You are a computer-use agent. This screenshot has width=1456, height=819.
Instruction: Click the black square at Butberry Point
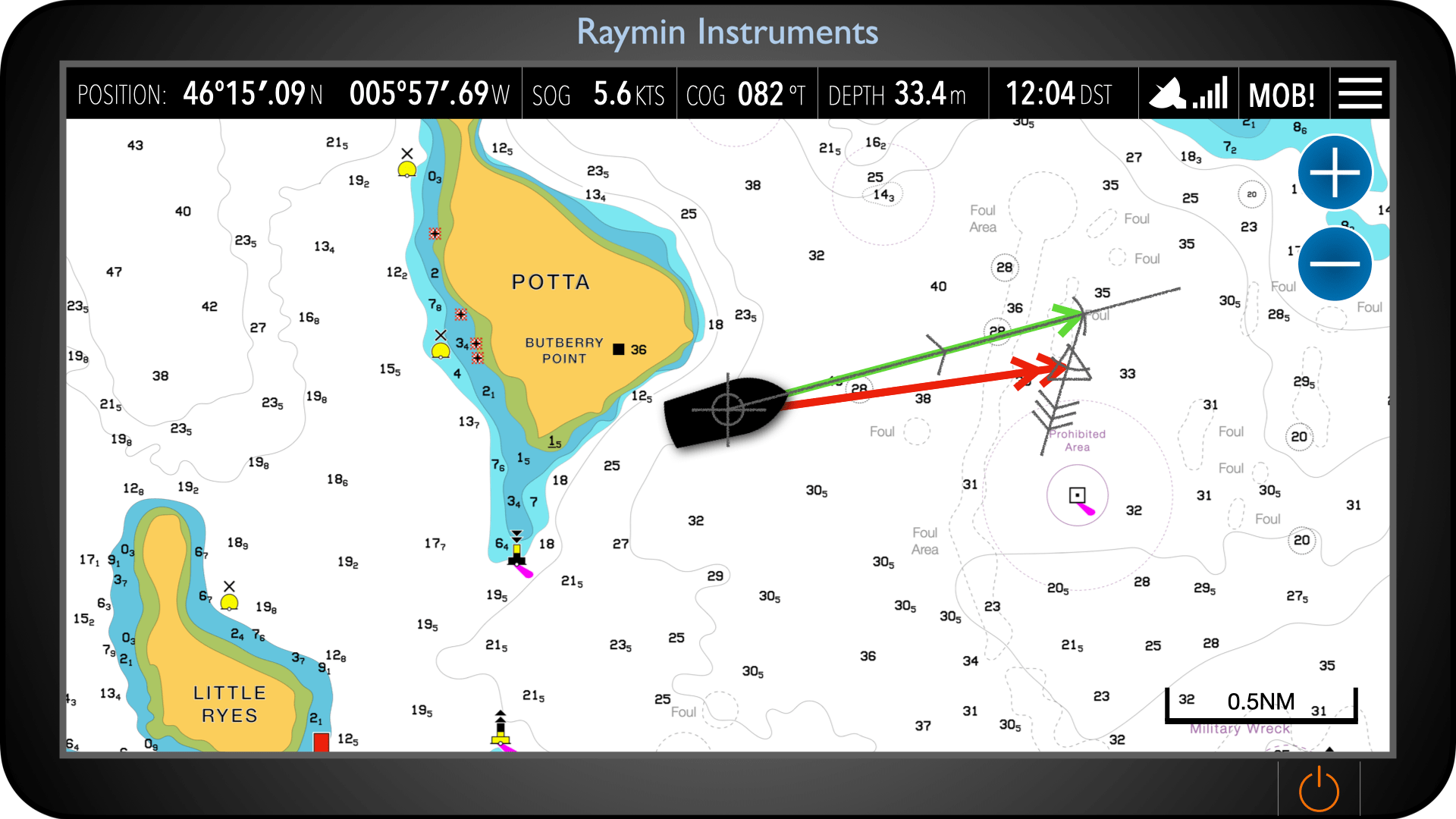tap(619, 350)
